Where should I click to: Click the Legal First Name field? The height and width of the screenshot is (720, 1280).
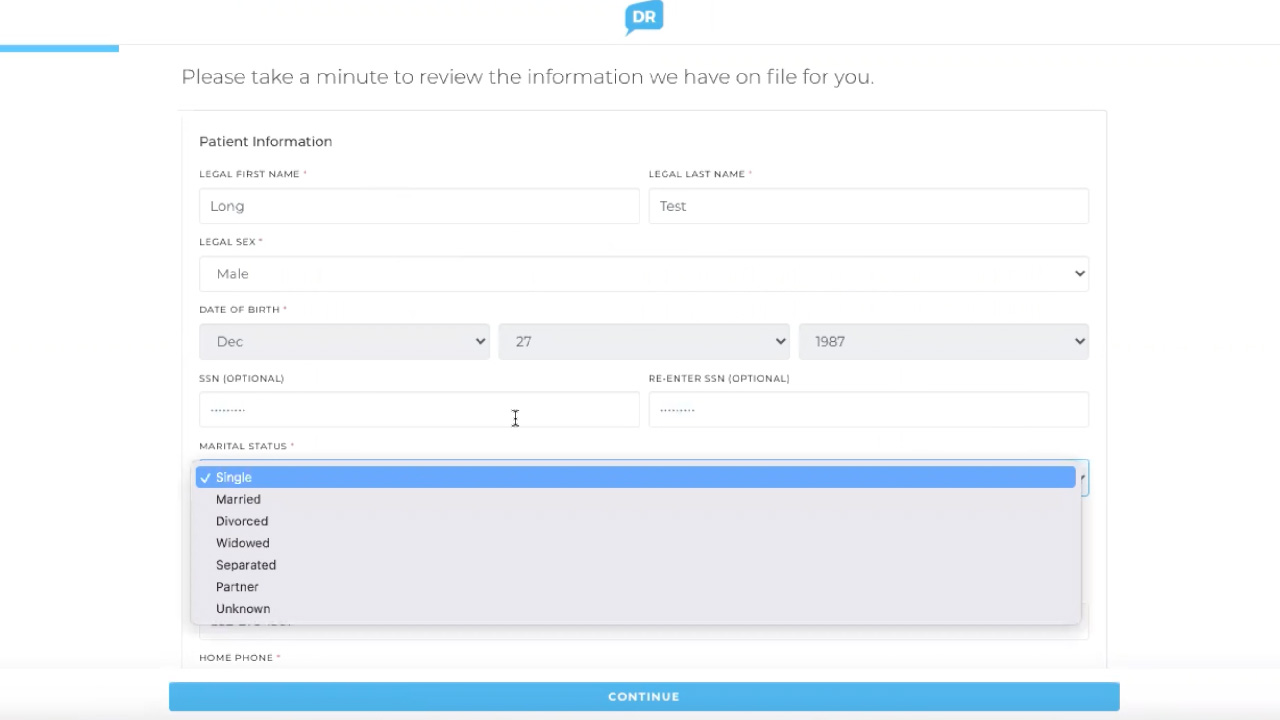(418, 206)
